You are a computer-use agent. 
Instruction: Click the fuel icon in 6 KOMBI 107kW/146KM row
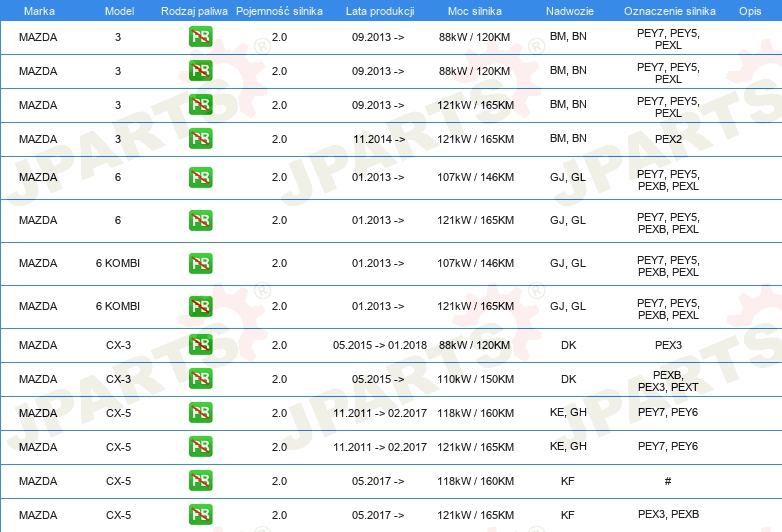pyautogui.click(x=200, y=263)
